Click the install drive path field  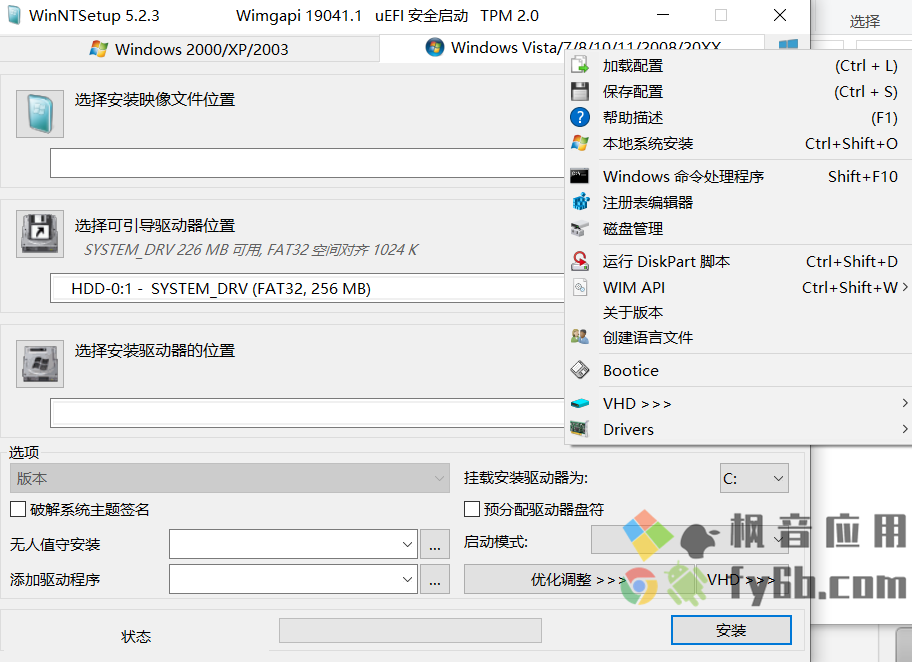click(308, 413)
